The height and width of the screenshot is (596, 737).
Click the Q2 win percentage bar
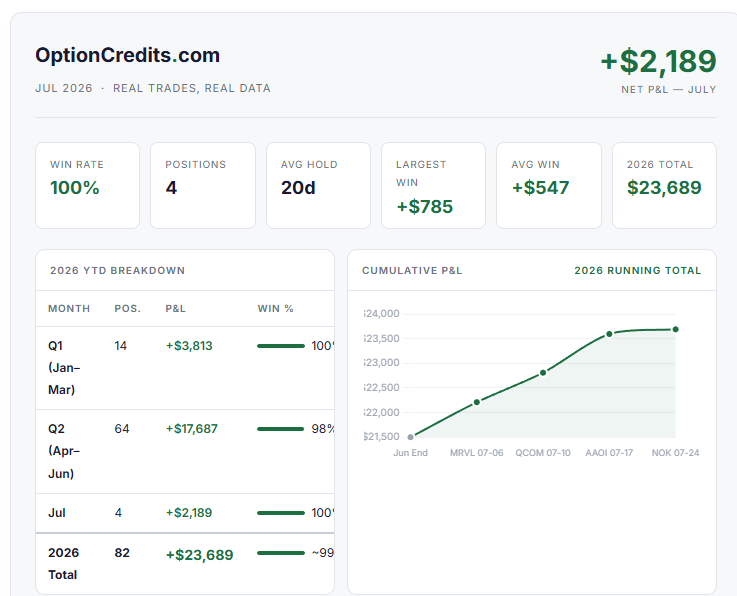click(281, 429)
